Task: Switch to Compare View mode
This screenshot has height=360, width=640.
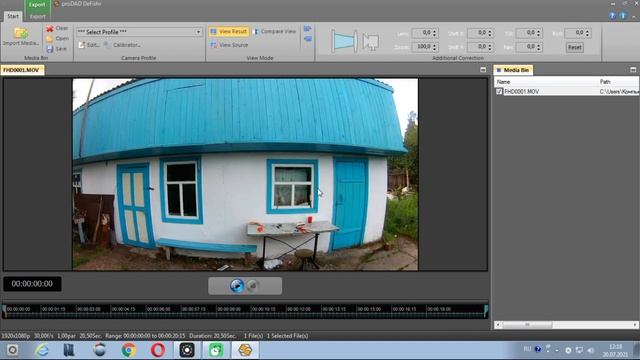Action: 275,31
